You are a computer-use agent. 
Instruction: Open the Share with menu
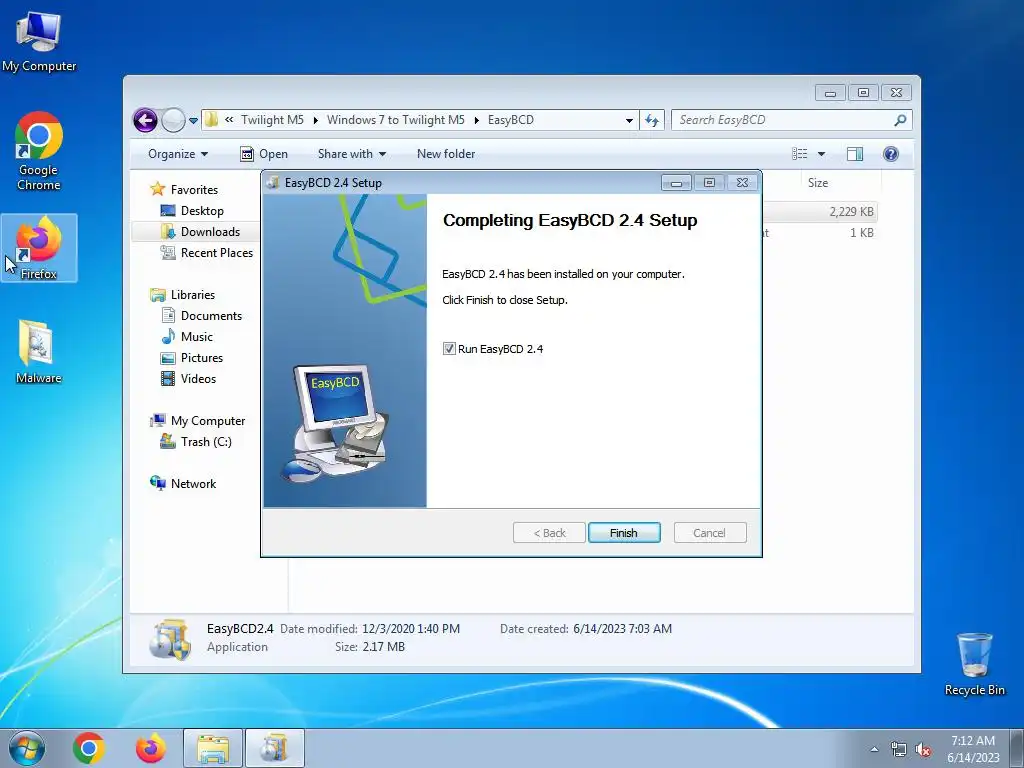pyautogui.click(x=351, y=154)
